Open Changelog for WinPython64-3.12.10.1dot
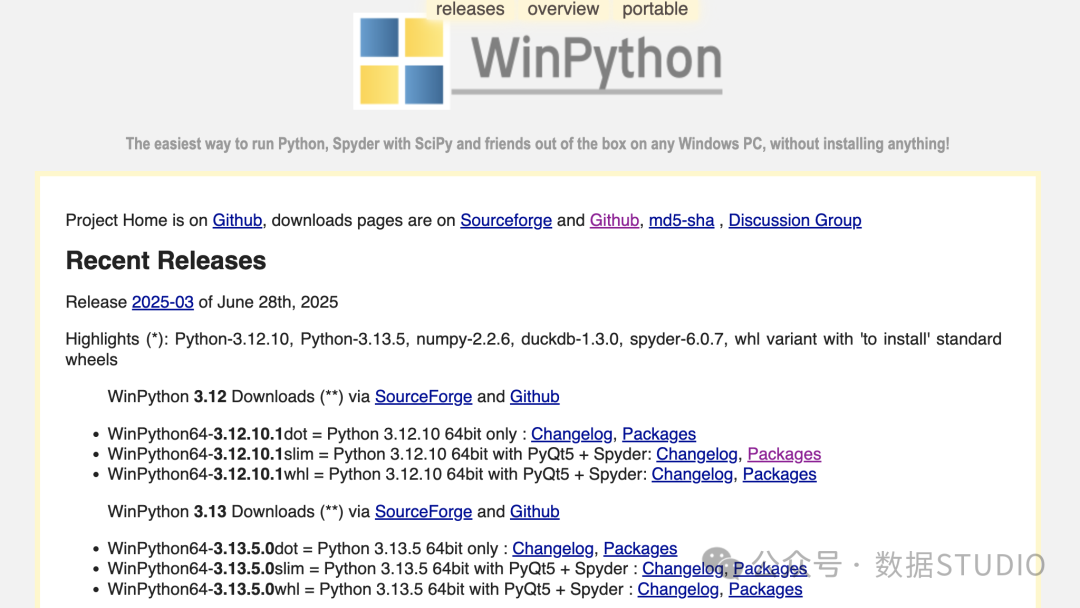Viewport: 1080px width, 608px height. [571, 434]
